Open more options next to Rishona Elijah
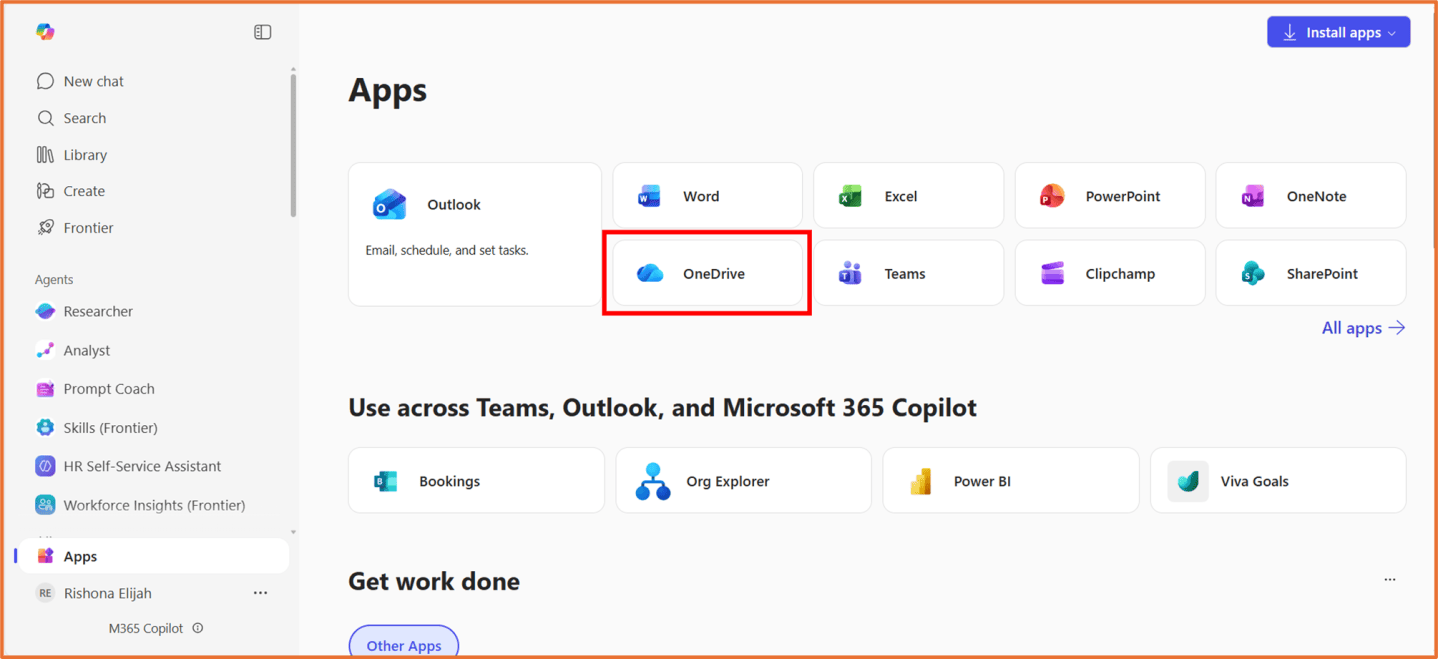1438x659 pixels. tap(260, 593)
